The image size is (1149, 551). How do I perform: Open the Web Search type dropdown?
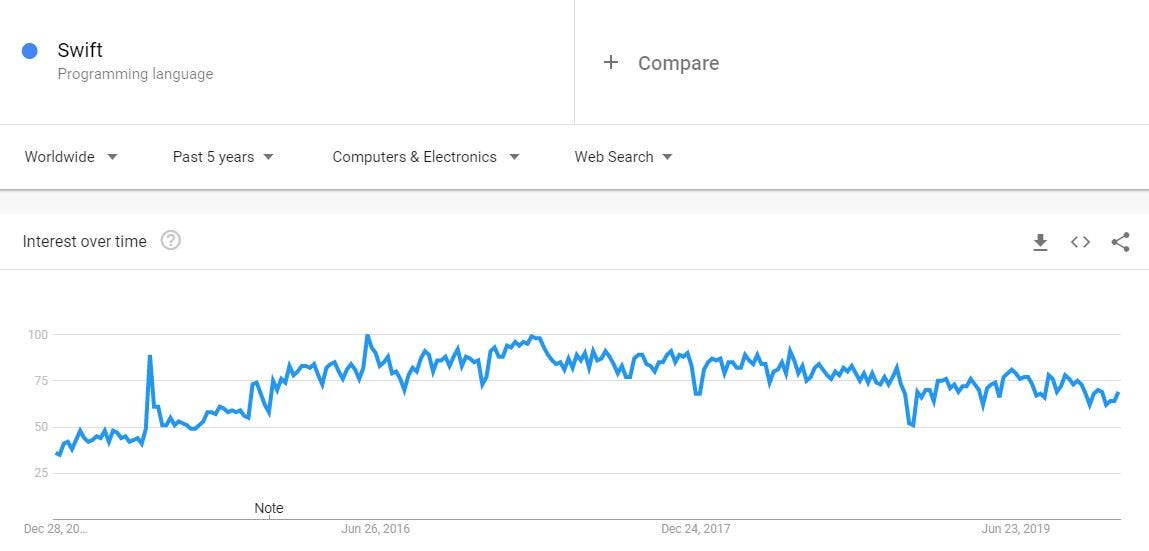click(623, 157)
